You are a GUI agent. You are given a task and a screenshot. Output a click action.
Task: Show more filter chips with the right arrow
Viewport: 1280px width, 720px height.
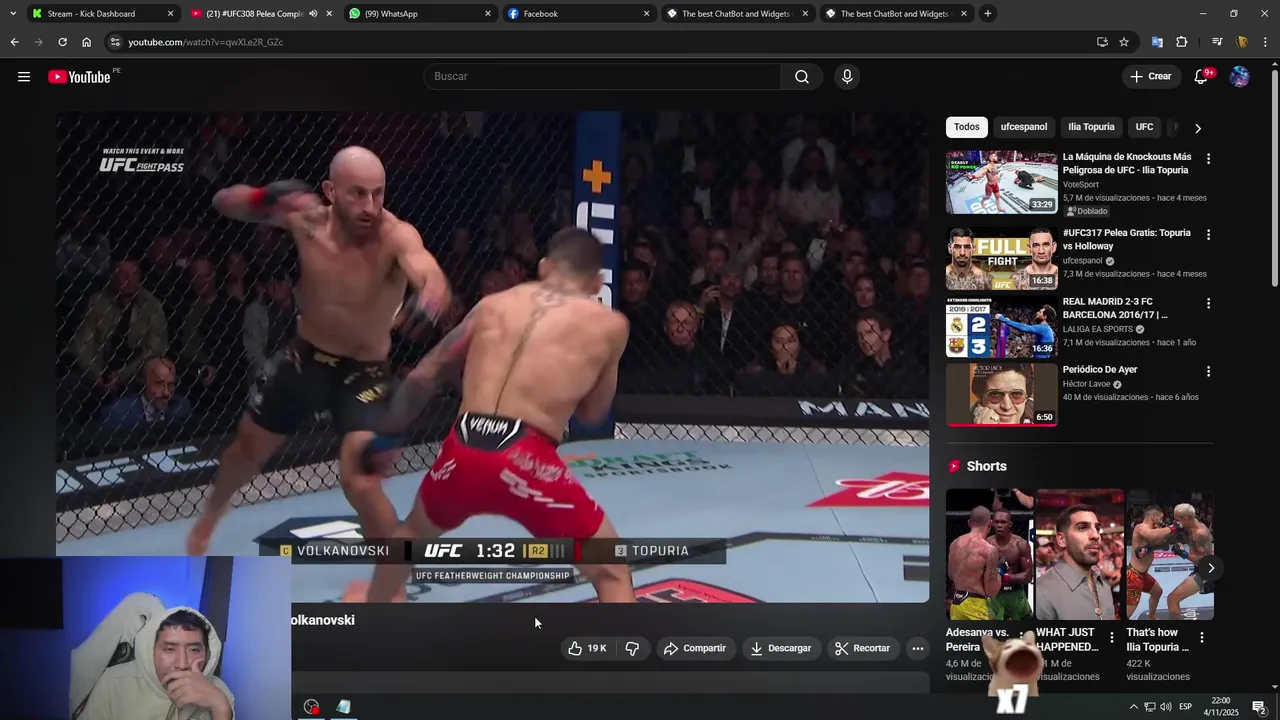tap(1198, 128)
